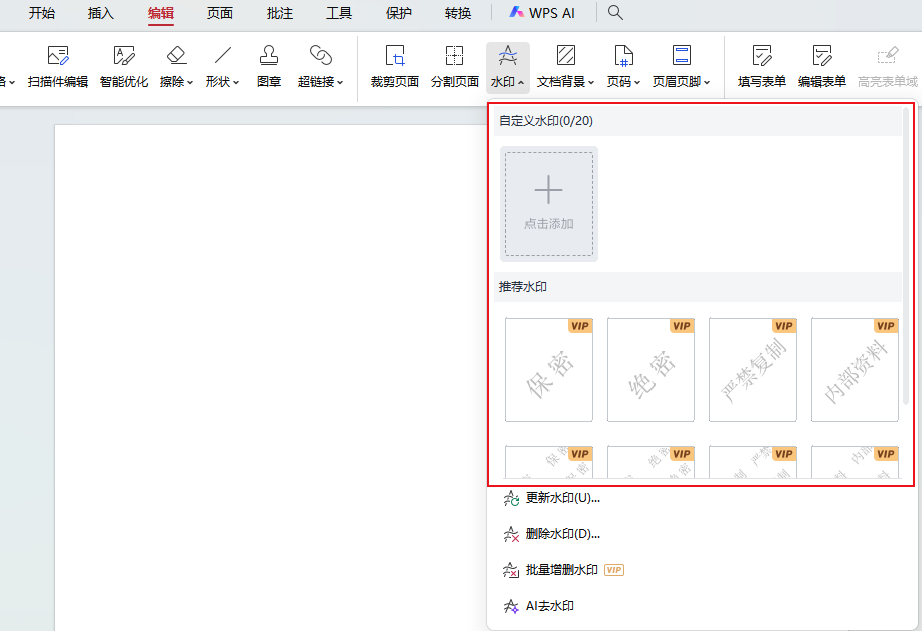Image resolution: width=922 pixels, height=631 pixels.
Task: Expand the 页眉页脚 dropdown arrow
Action: click(x=707, y=82)
